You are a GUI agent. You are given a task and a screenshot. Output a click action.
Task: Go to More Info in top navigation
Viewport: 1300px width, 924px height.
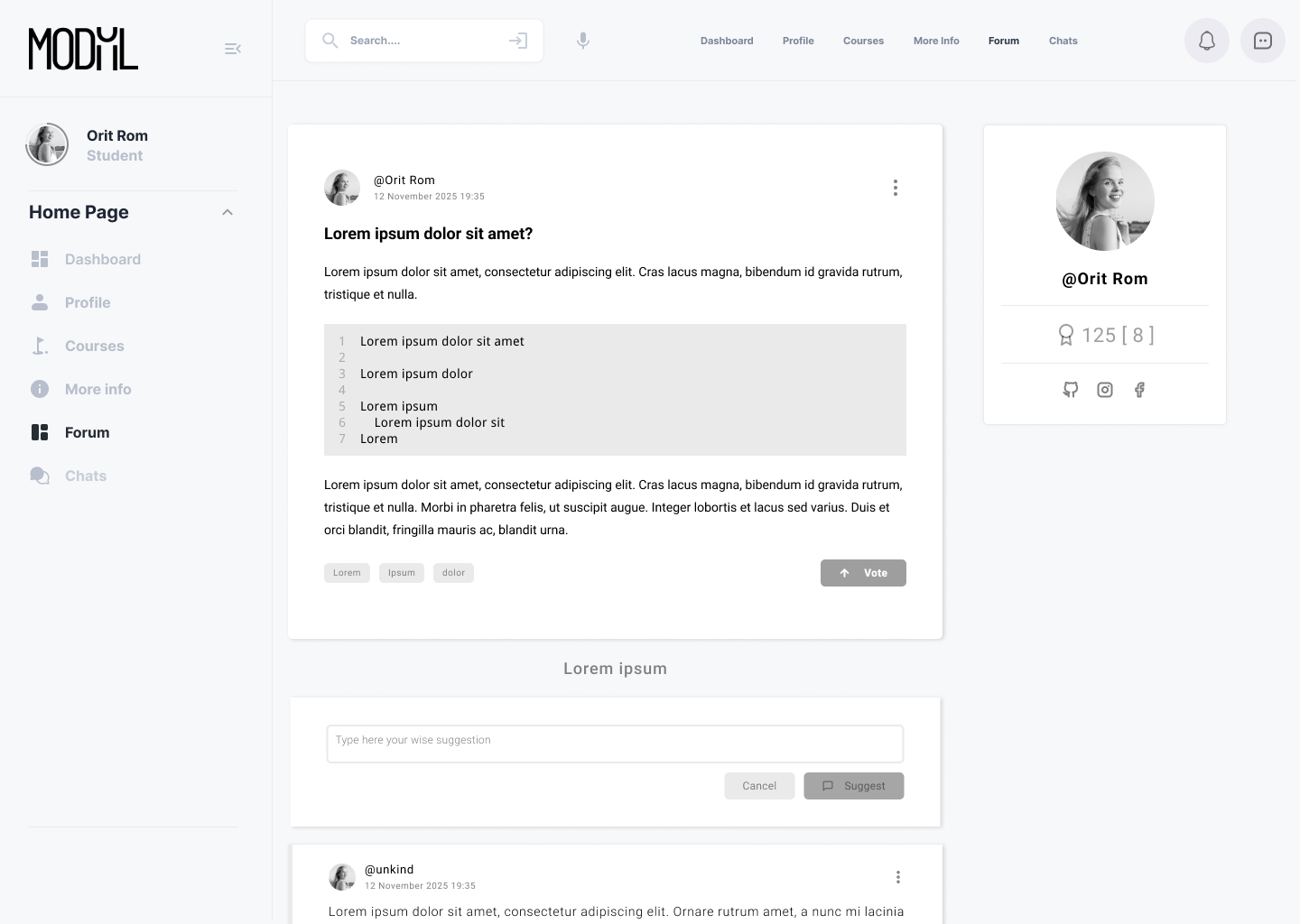936,41
